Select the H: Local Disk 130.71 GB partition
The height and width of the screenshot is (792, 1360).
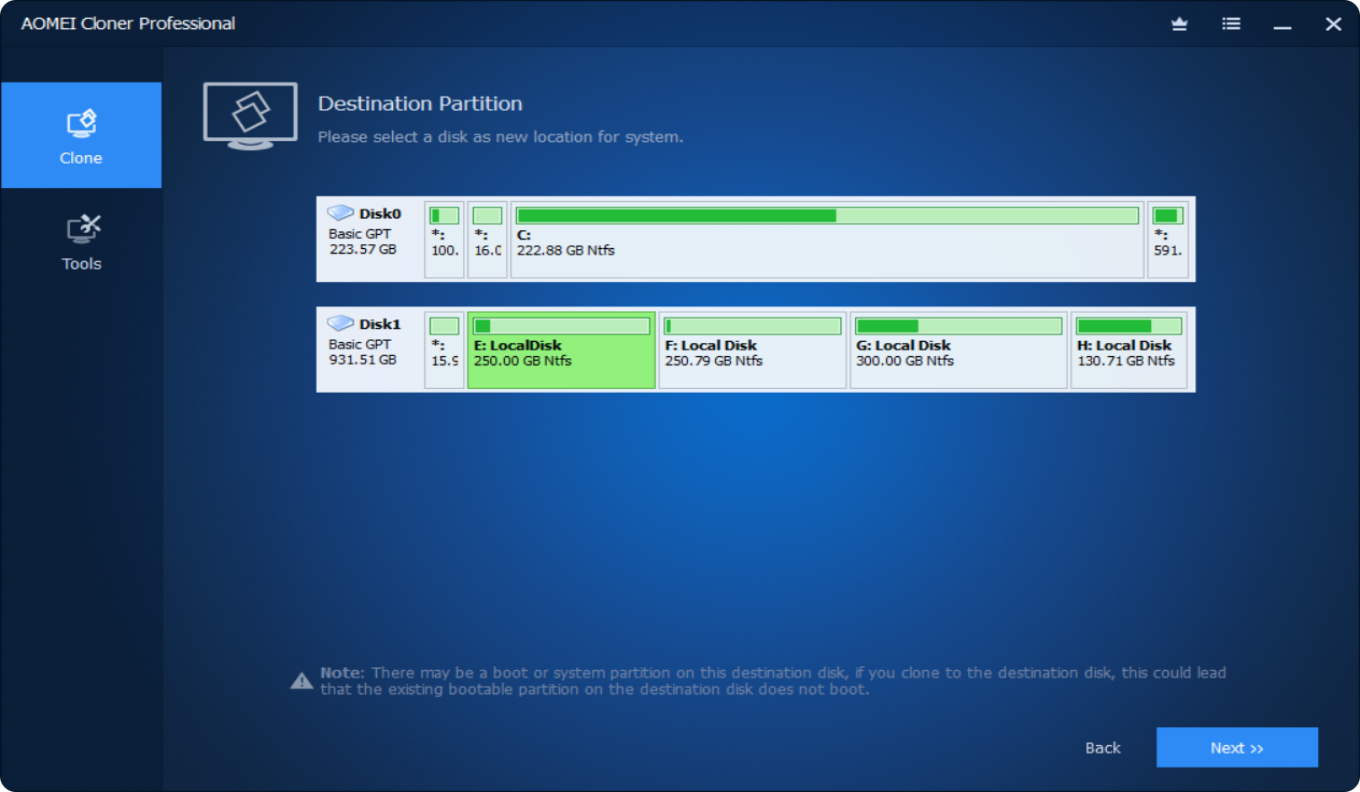tap(1128, 360)
